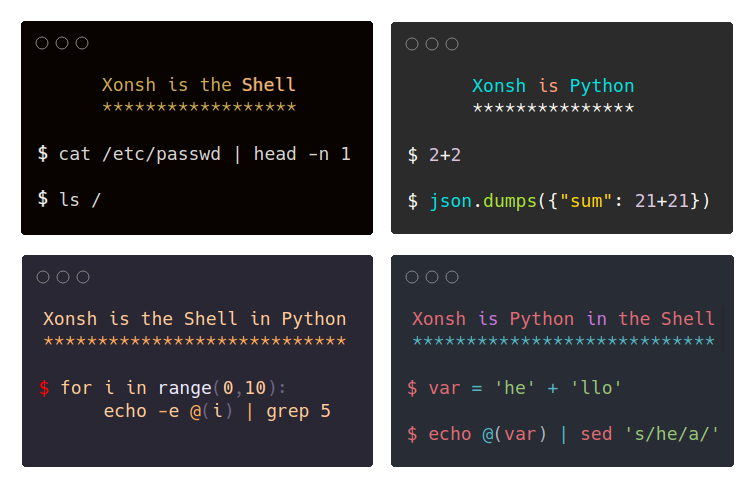Screen dimensions: 752x481
Task: Click middle window circle in top-right terminal
Action: tap(432, 44)
